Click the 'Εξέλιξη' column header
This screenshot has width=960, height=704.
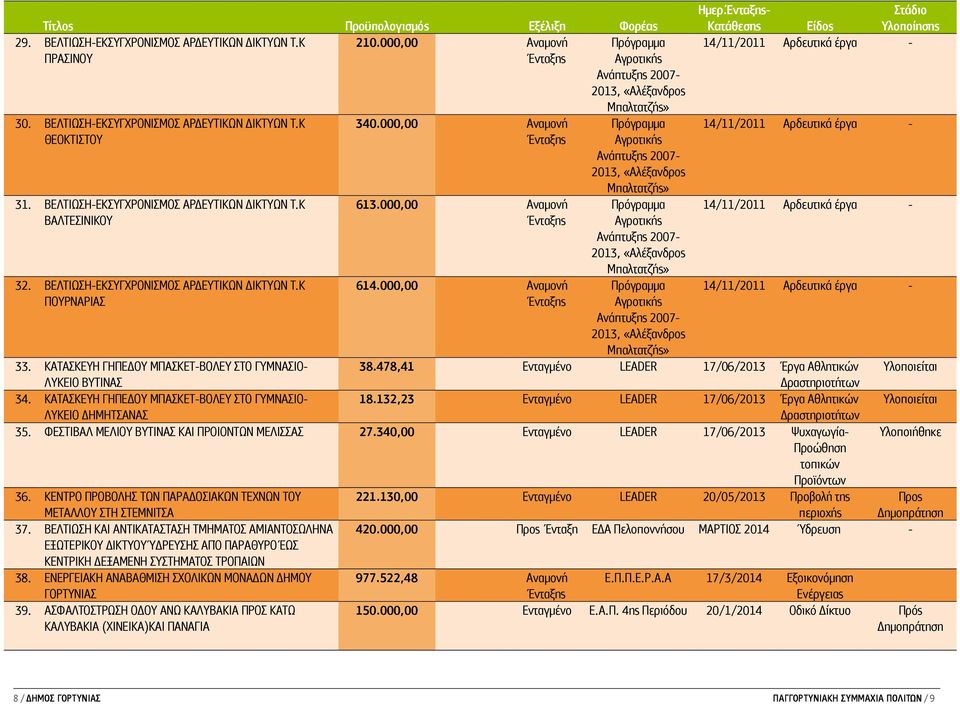tap(547, 26)
